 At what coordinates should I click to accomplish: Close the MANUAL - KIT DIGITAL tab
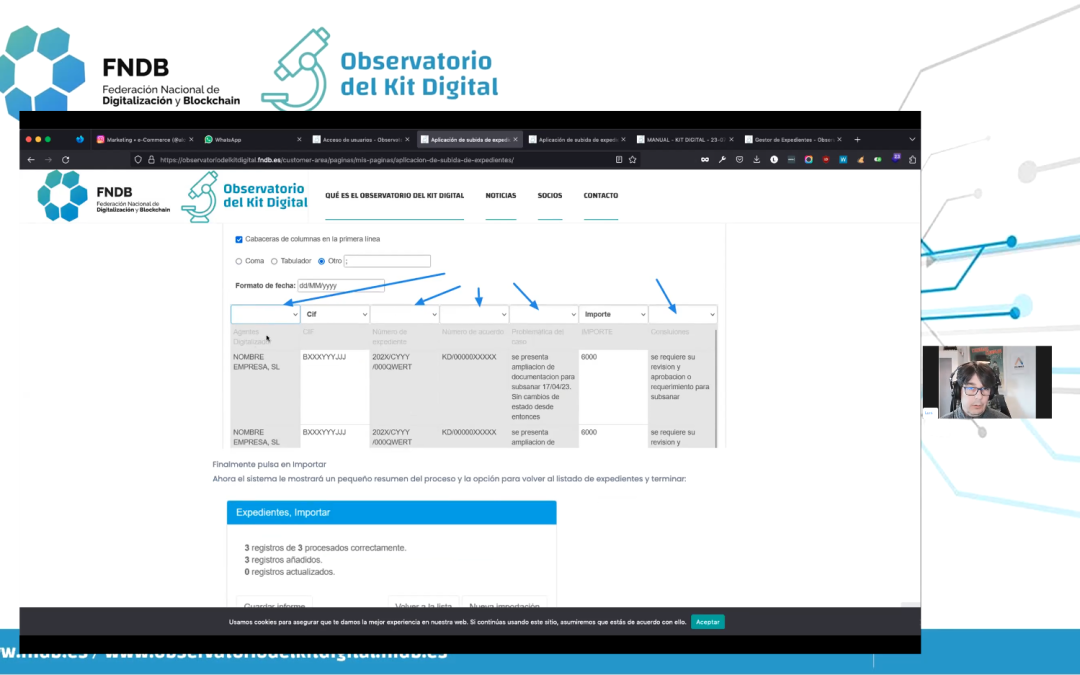[731, 139]
